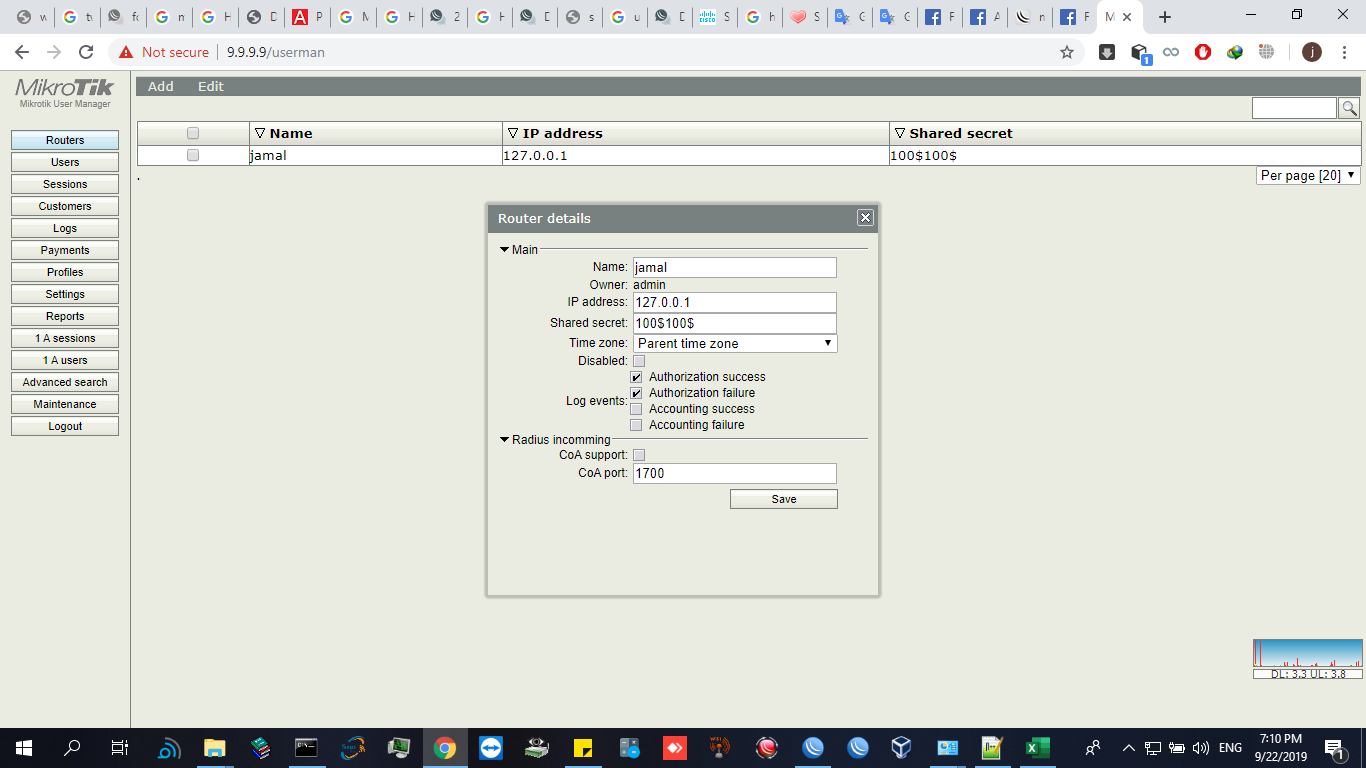Open the Payments page
Viewport: 1366px width, 768px height.
[65, 250]
